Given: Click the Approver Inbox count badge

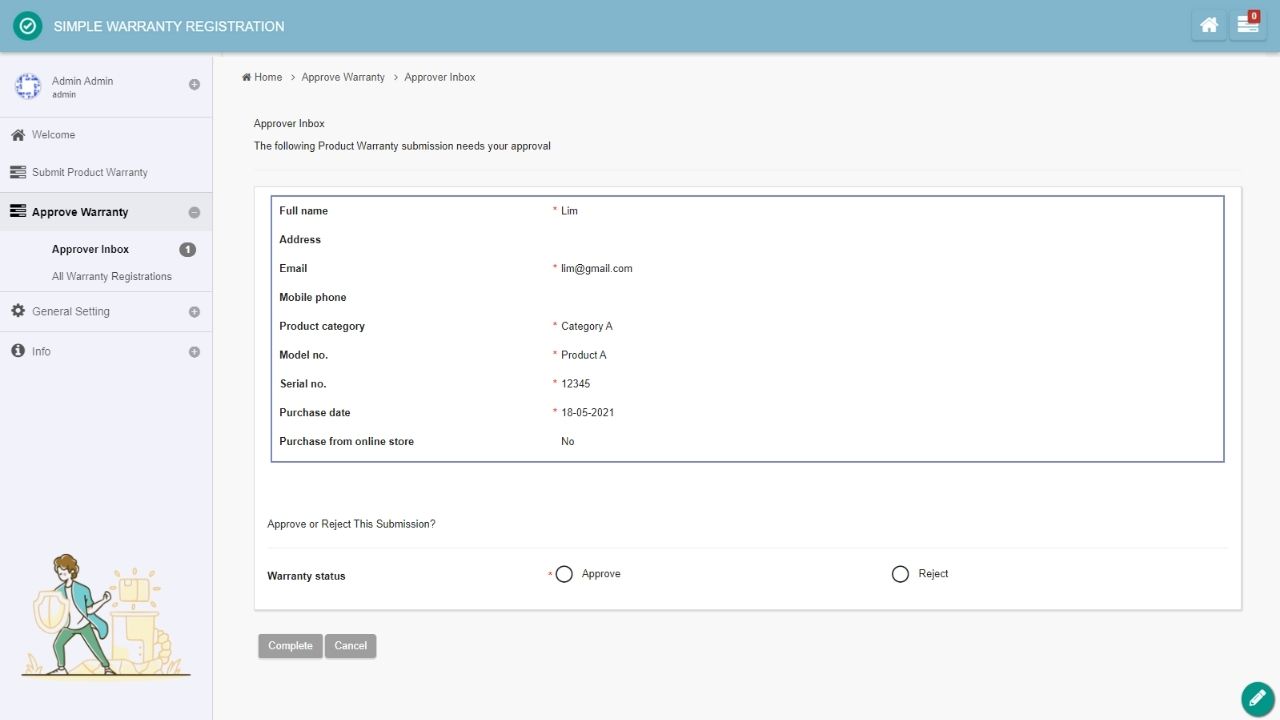Looking at the screenshot, I should 187,250.
